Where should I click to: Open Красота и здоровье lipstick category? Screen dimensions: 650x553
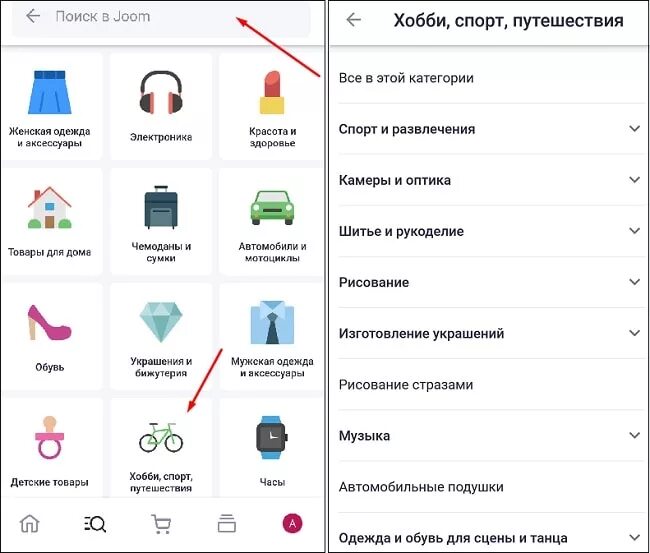click(x=272, y=92)
